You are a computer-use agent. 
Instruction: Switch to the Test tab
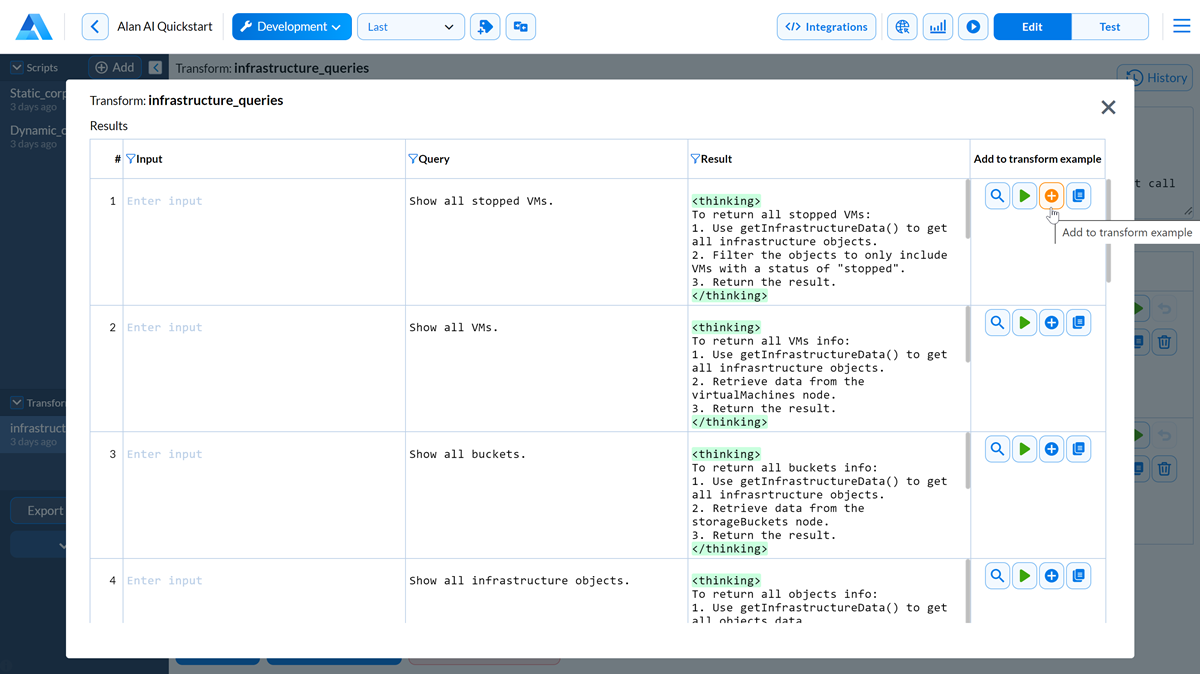click(1109, 27)
